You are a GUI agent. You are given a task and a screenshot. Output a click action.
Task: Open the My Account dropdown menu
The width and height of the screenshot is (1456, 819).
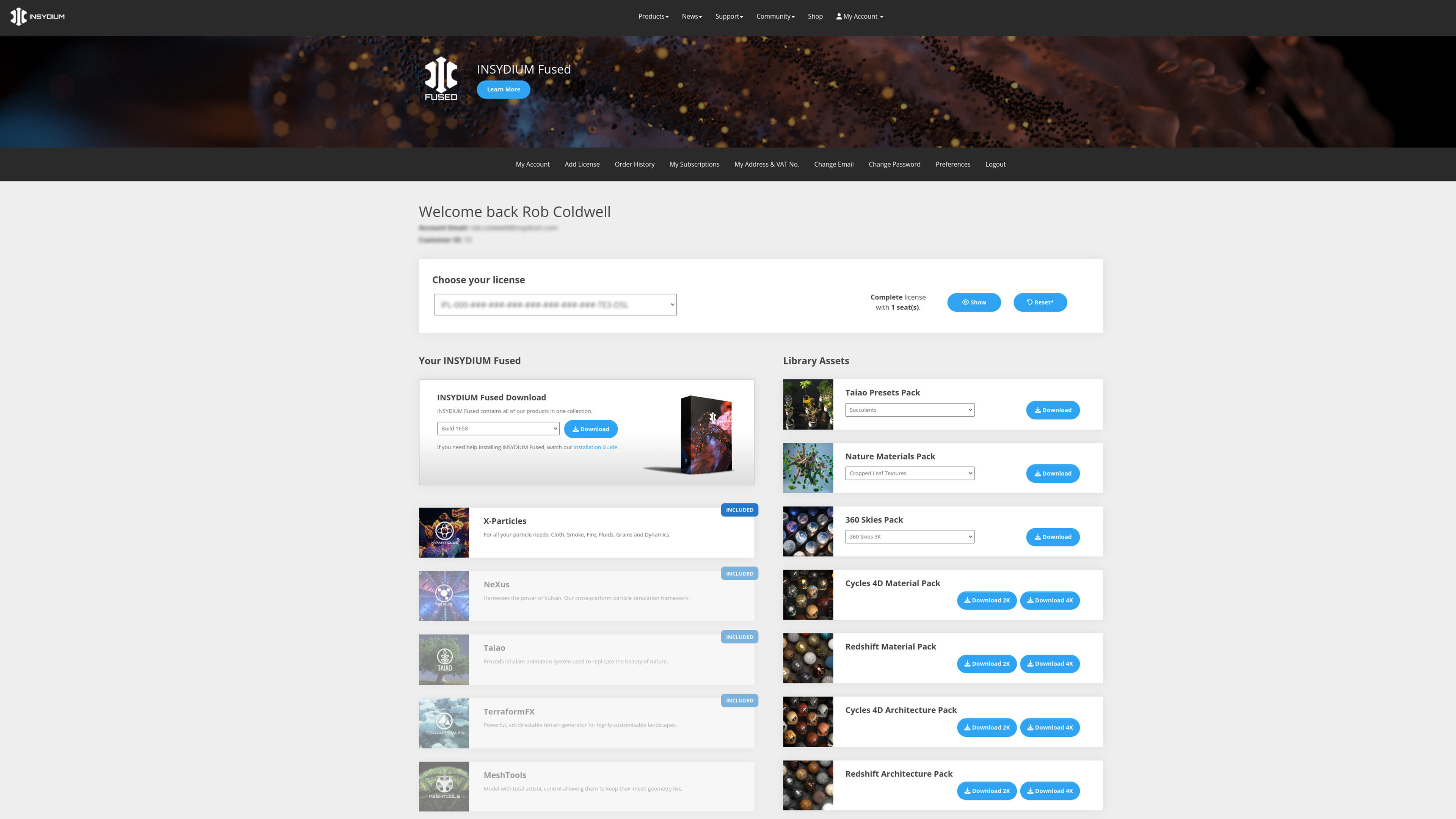(859, 16)
